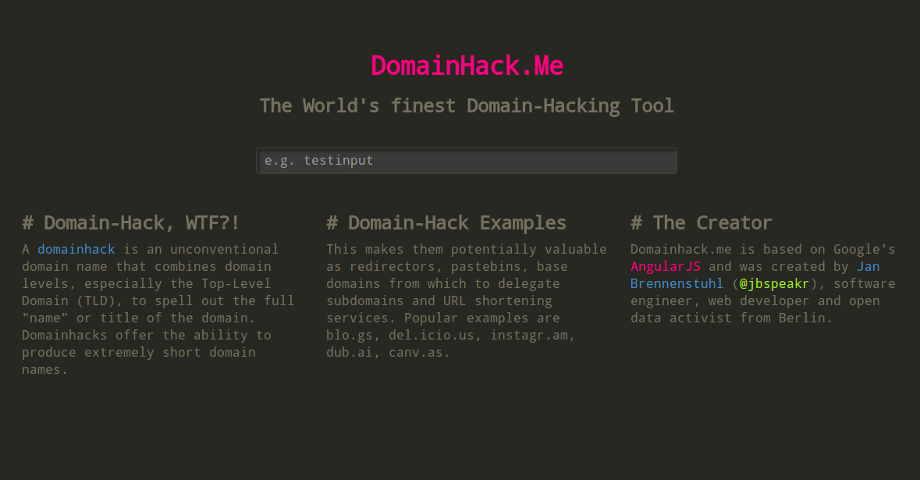This screenshot has height=480, width=920.
Task: Focus the 'e.g. testinput' search field
Action: 467,161
